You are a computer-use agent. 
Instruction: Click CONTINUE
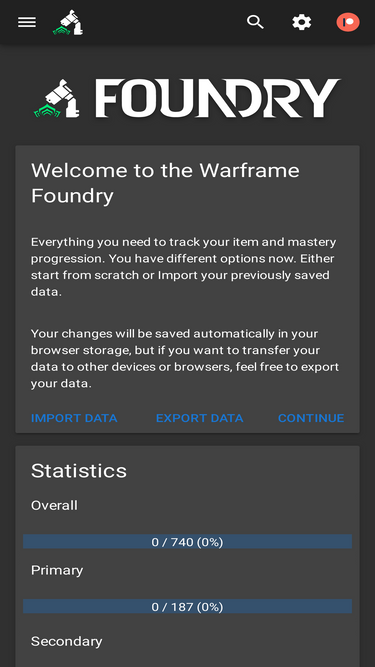pyautogui.click(x=311, y=418)
